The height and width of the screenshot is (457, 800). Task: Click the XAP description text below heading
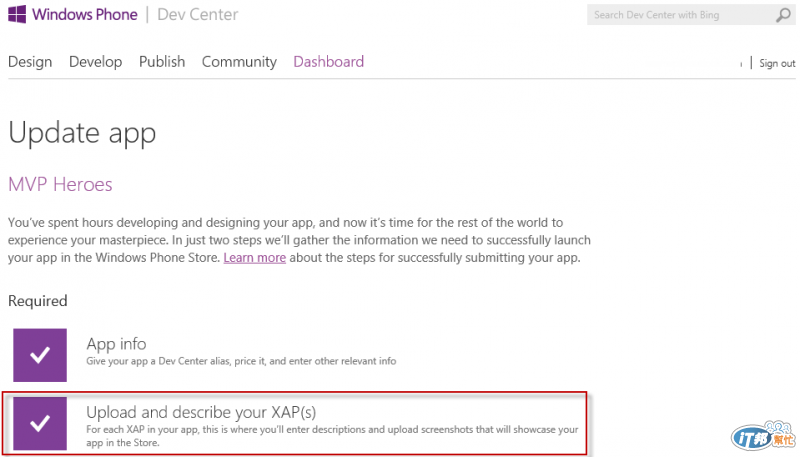point(332,436)
